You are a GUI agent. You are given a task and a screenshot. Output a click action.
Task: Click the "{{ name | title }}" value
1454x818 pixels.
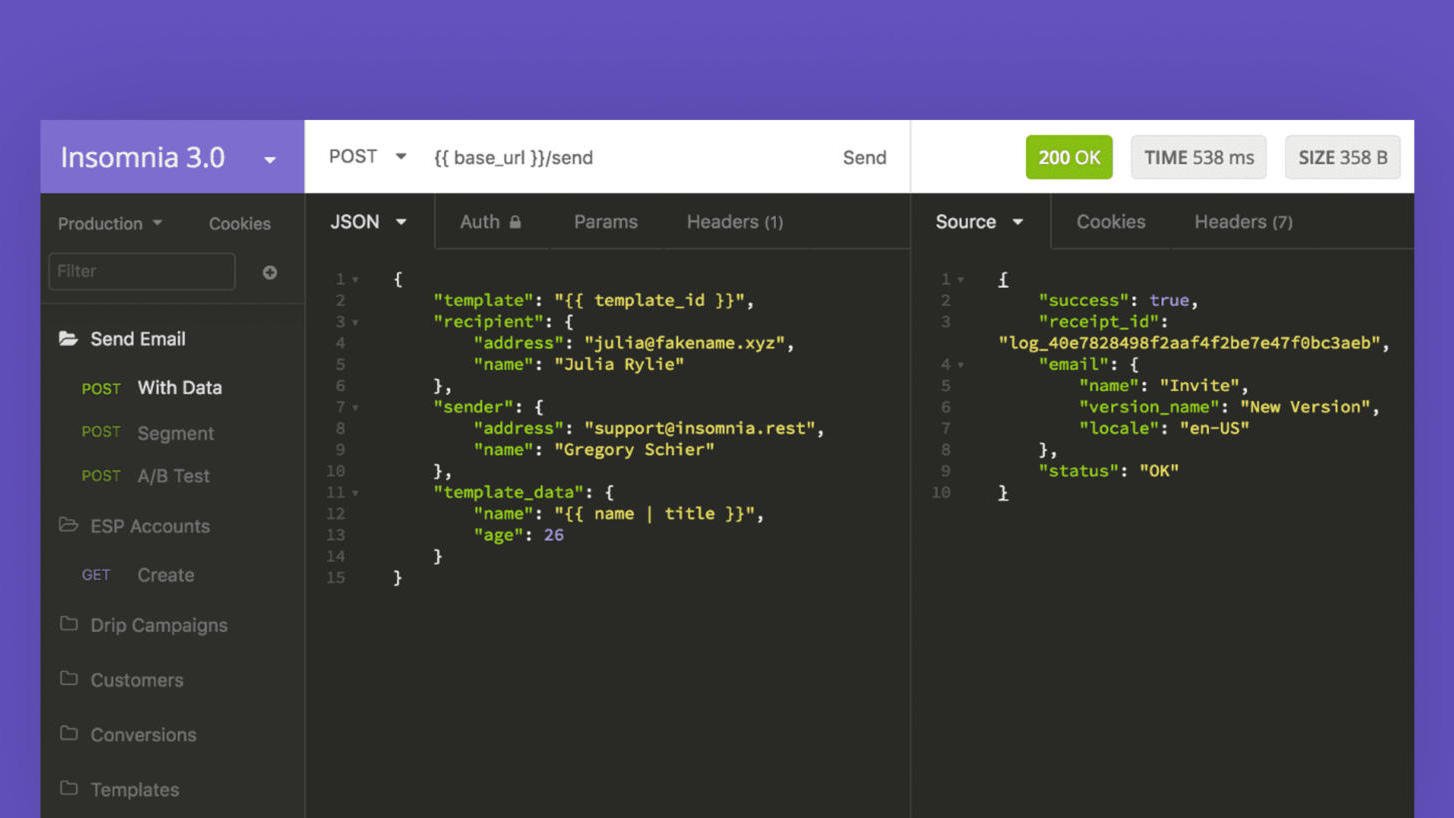655,514
